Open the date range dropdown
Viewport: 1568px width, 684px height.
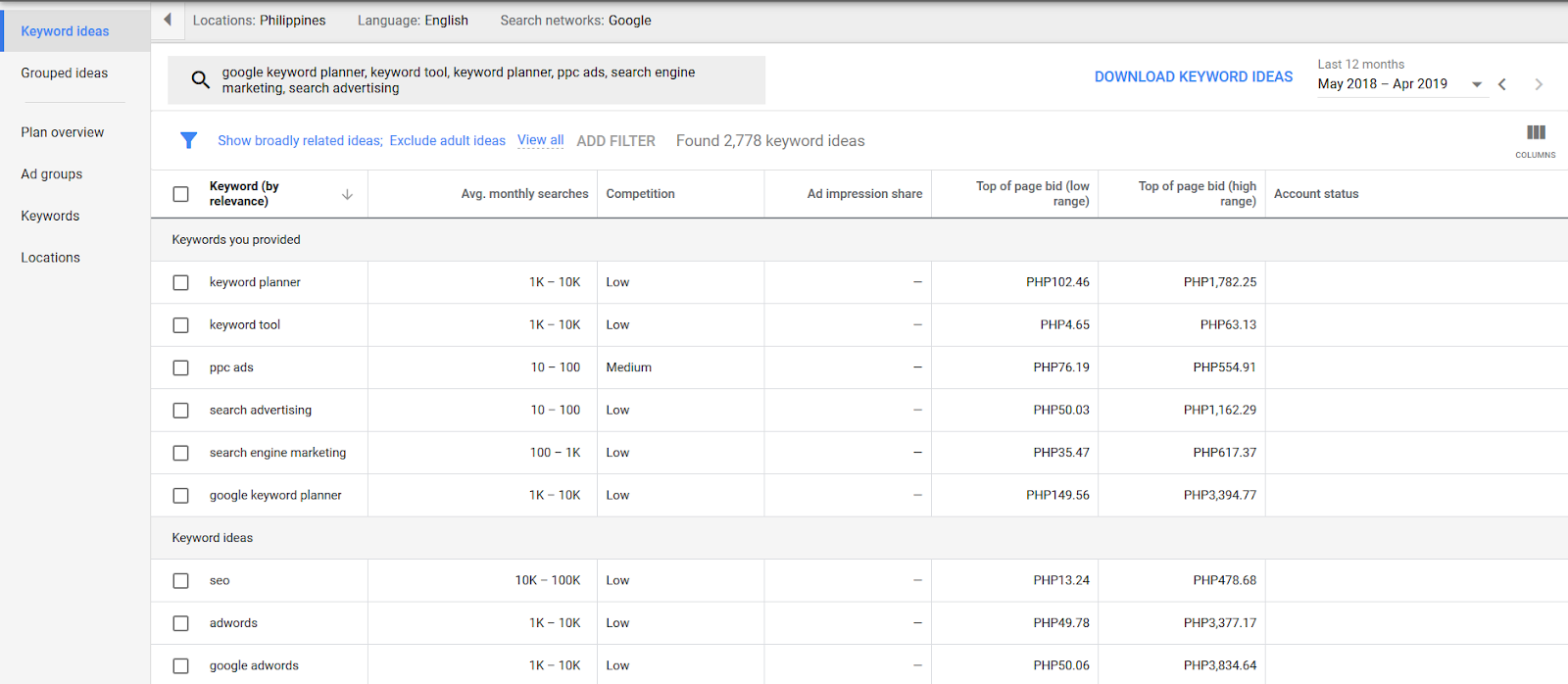pos(1476,84)
